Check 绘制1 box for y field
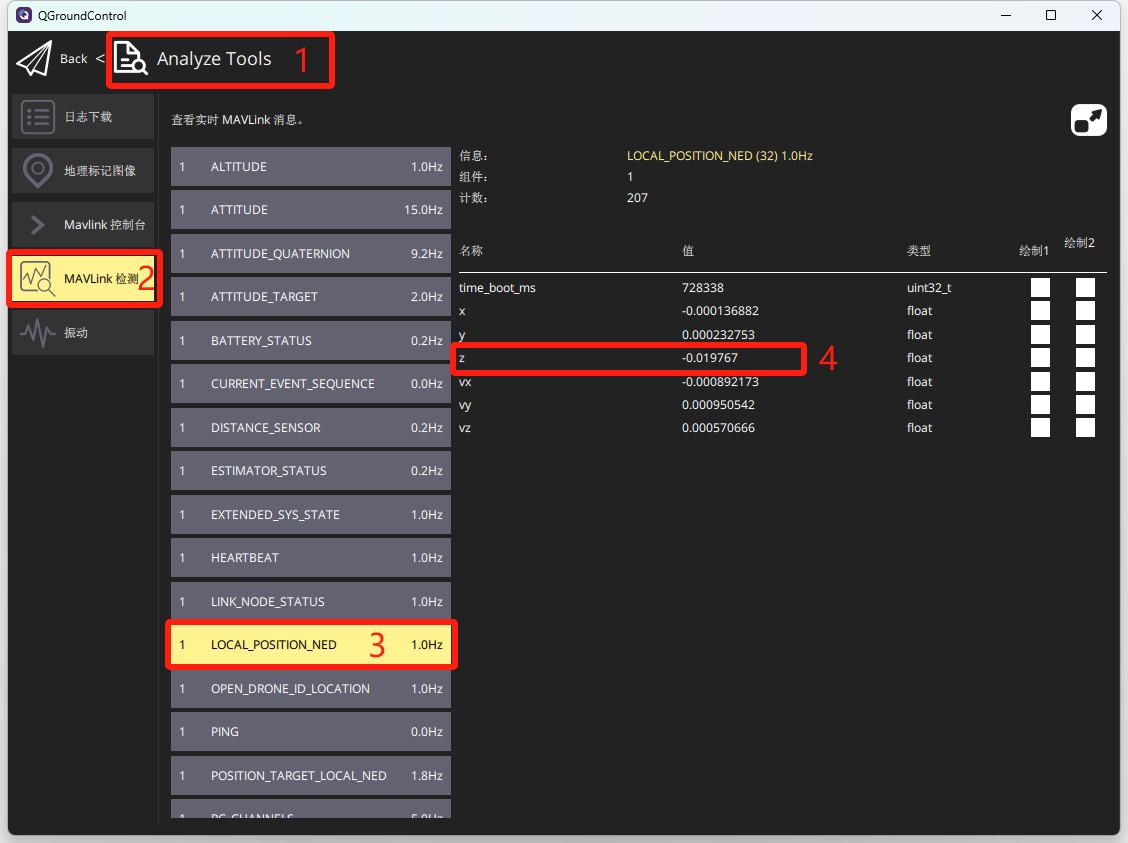 [x=1040, y=334]
